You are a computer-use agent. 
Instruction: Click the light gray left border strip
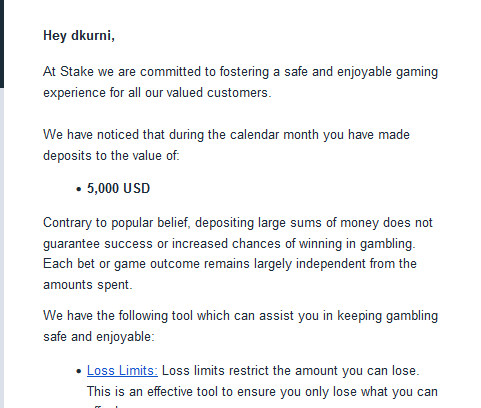[2, 248]
